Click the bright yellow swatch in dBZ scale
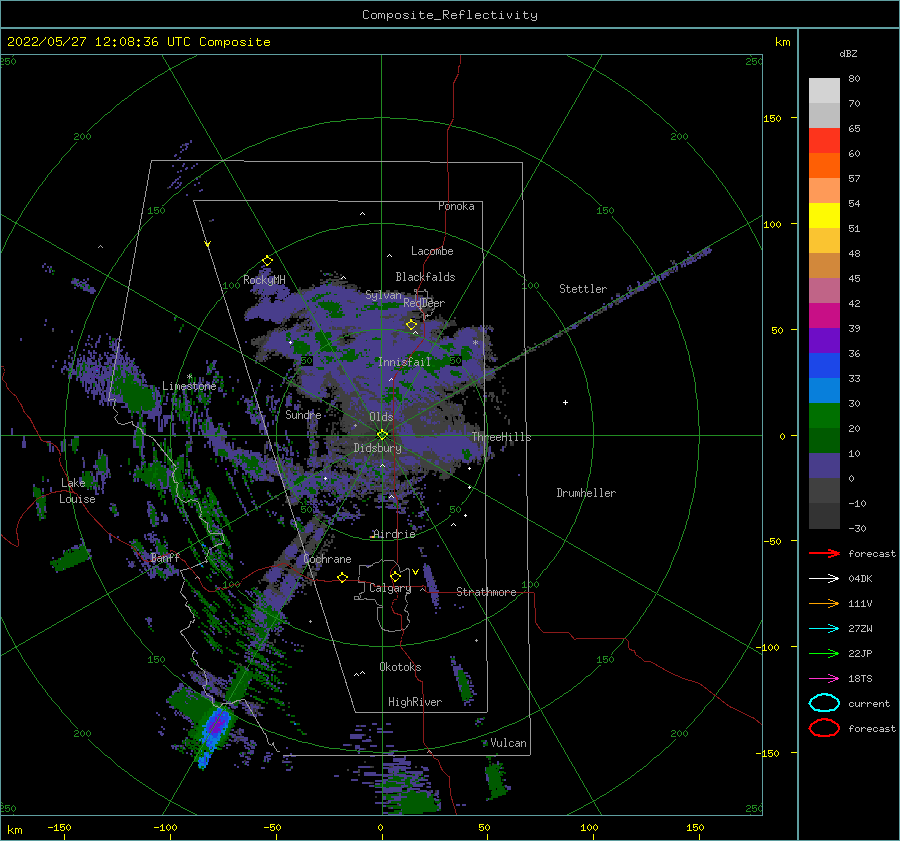Viewport: 900px width, 841px height. tap(824, 215)
